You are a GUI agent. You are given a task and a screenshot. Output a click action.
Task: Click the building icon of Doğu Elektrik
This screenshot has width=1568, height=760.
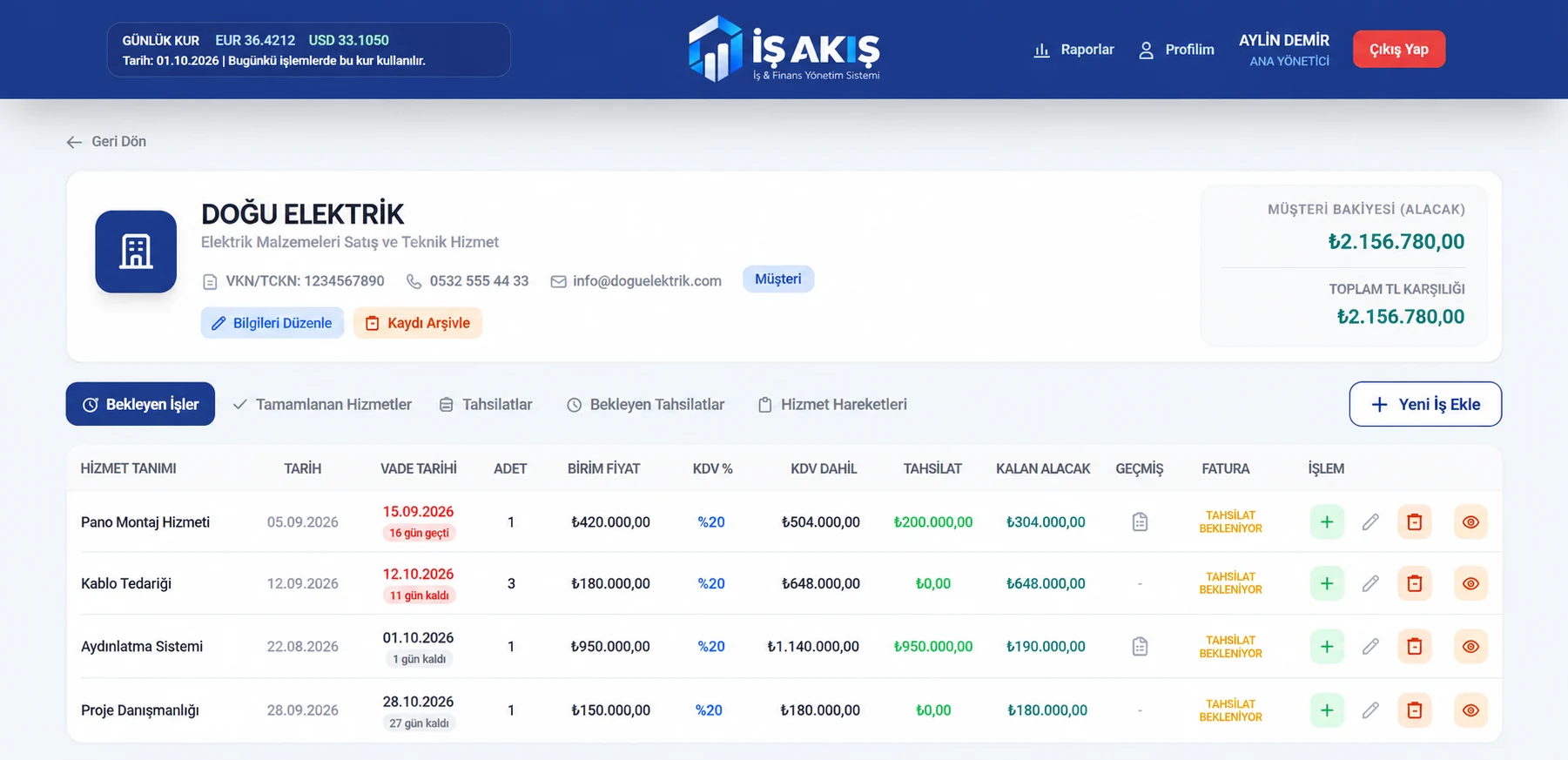[x=136, y=252]
